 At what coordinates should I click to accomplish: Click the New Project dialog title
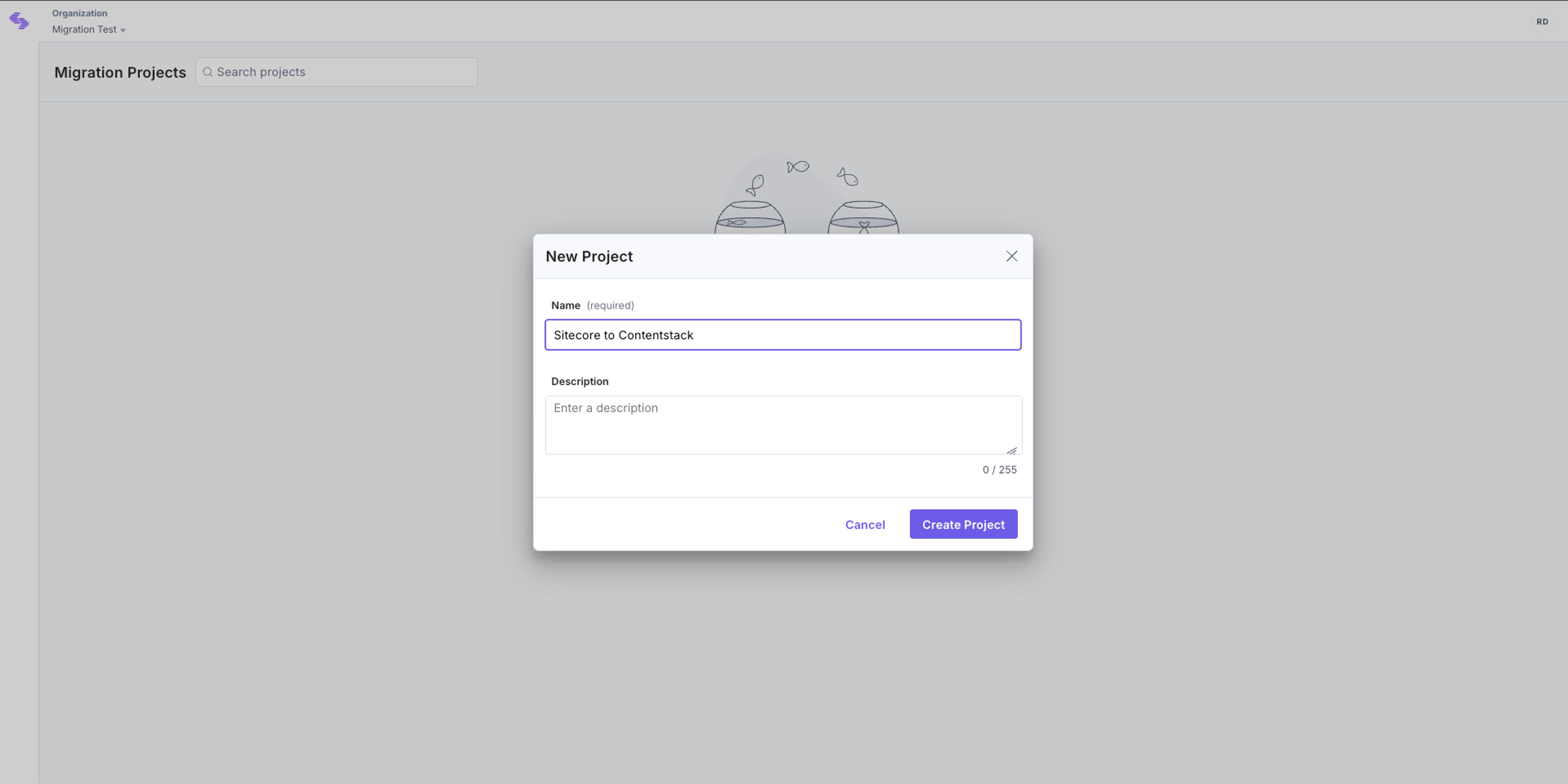point(588,256)
